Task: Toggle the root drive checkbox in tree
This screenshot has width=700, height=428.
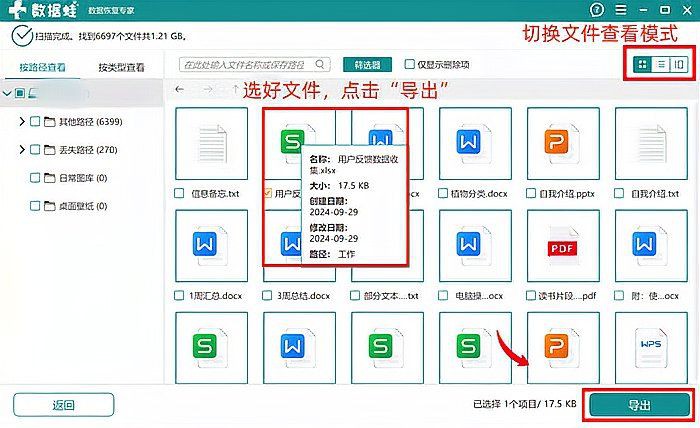Action: tap(20, 93)
